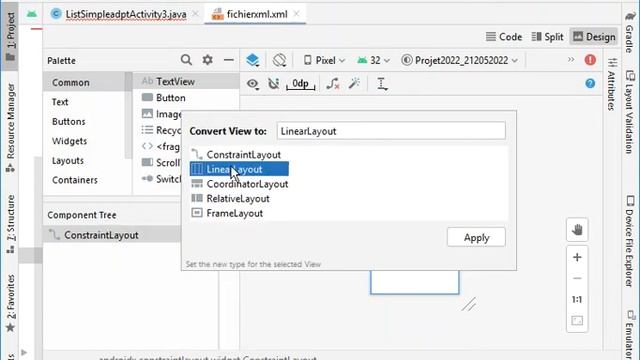
Task: Open Device File Explorer tool window
Action: click(x=630, y=241)
